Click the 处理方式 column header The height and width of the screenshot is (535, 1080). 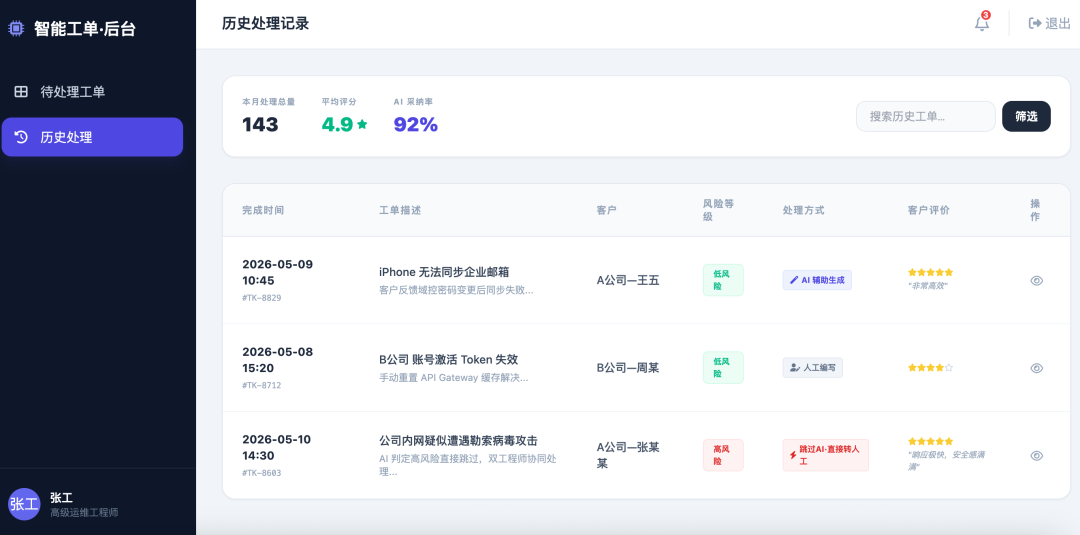coord(803,210)
